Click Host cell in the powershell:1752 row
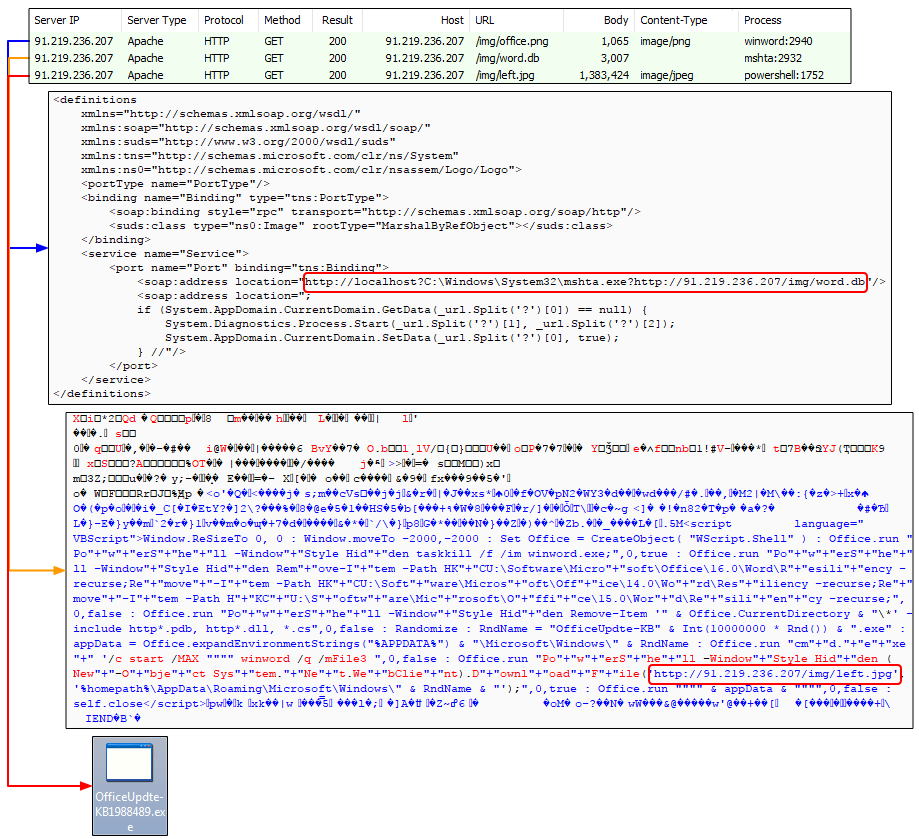919x839 pixels. (x=424, y=75)
